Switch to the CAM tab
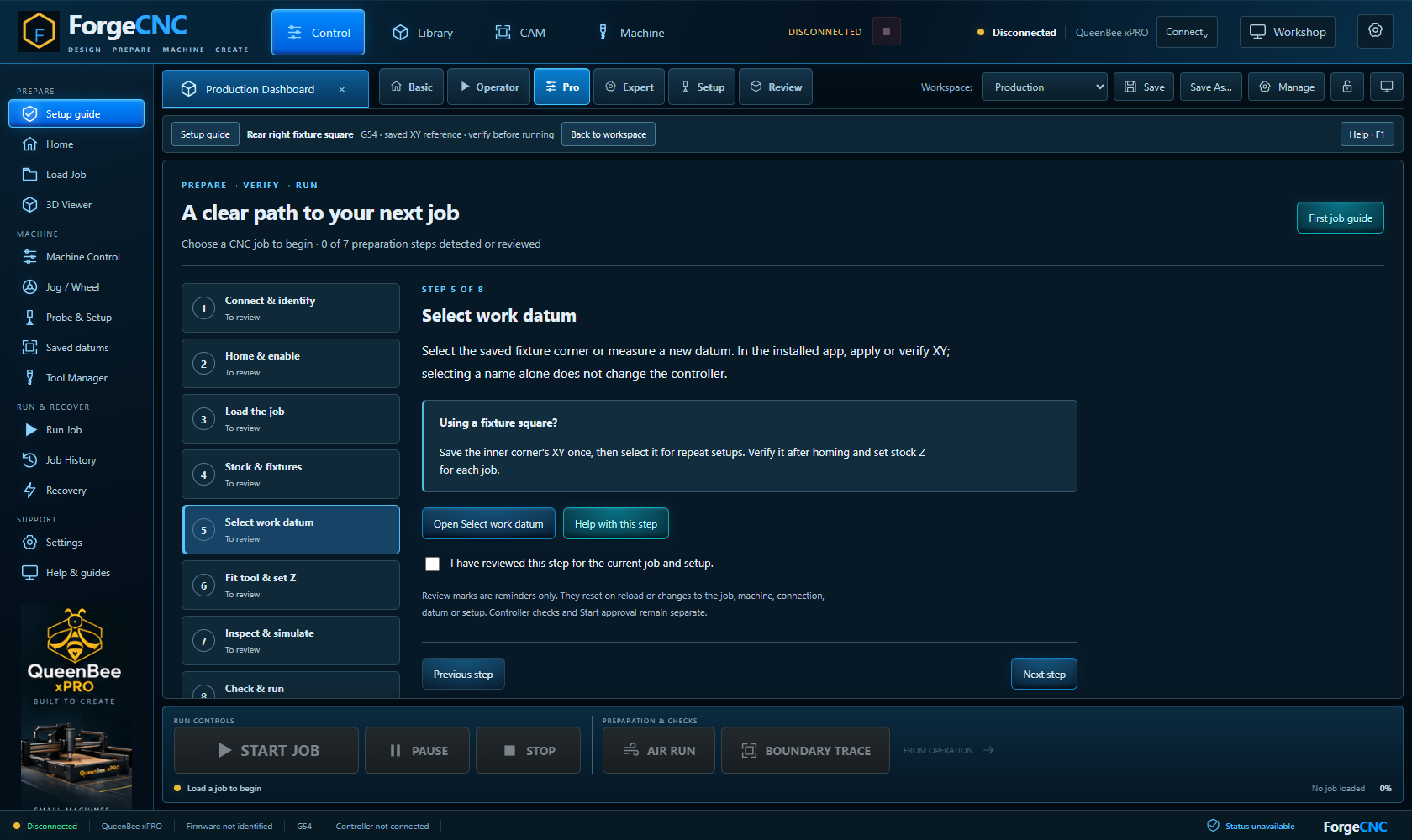Screen dimensions: 1412x840 tap(520, 33)
